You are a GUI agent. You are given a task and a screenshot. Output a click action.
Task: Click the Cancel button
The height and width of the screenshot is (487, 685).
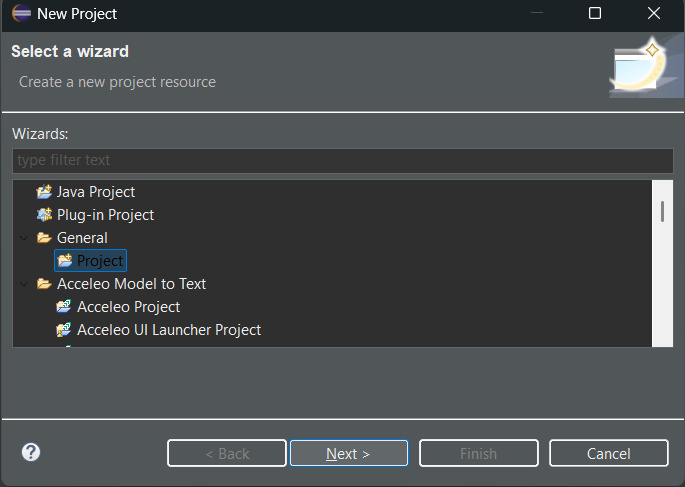tap(609, 453)
